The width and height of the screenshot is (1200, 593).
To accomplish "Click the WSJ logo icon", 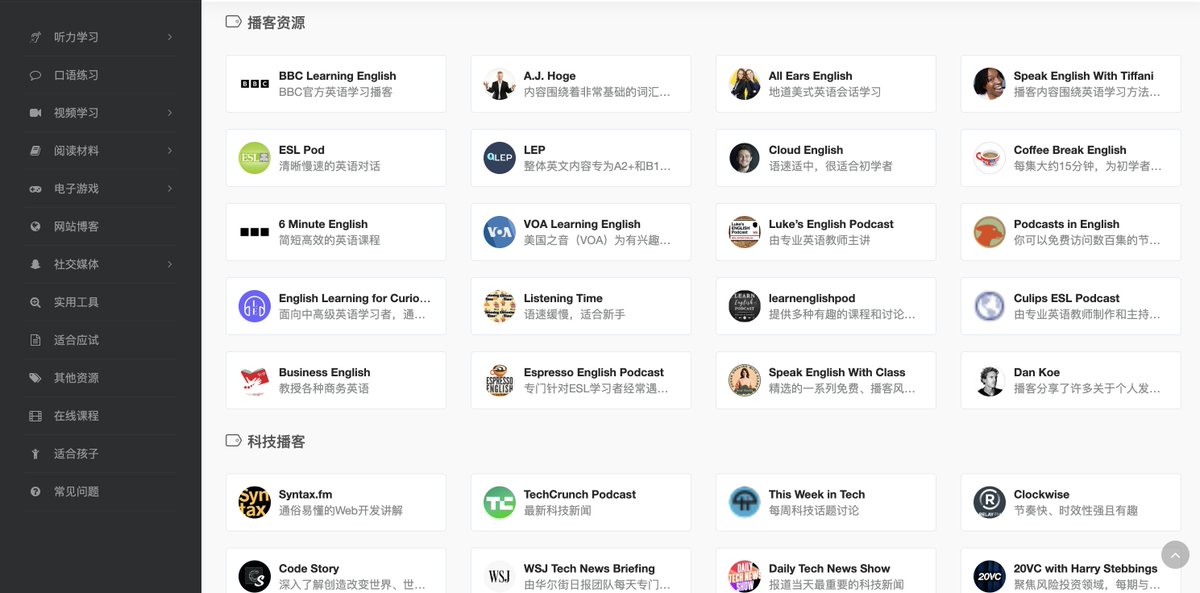I will coord(499,576).
